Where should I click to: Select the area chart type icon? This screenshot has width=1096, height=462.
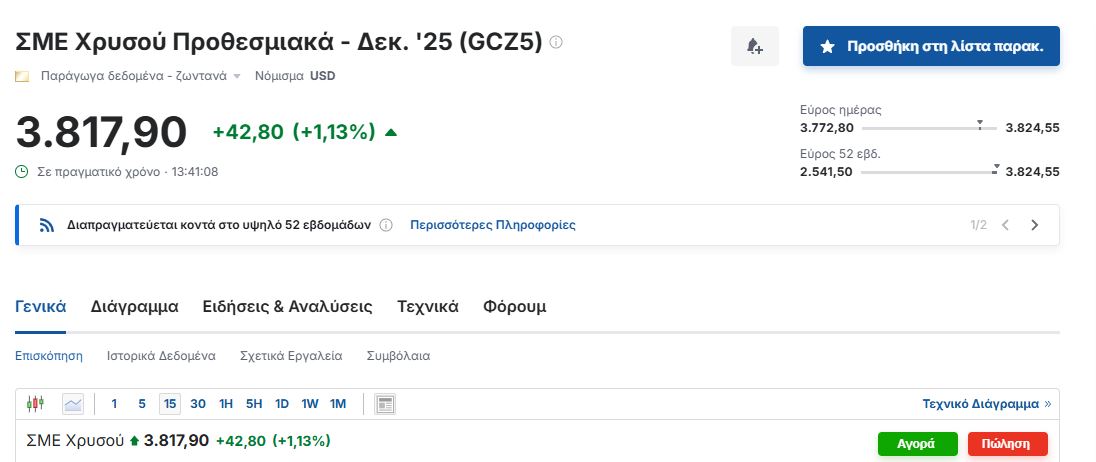pyautogui.click(x=73, y=403)
